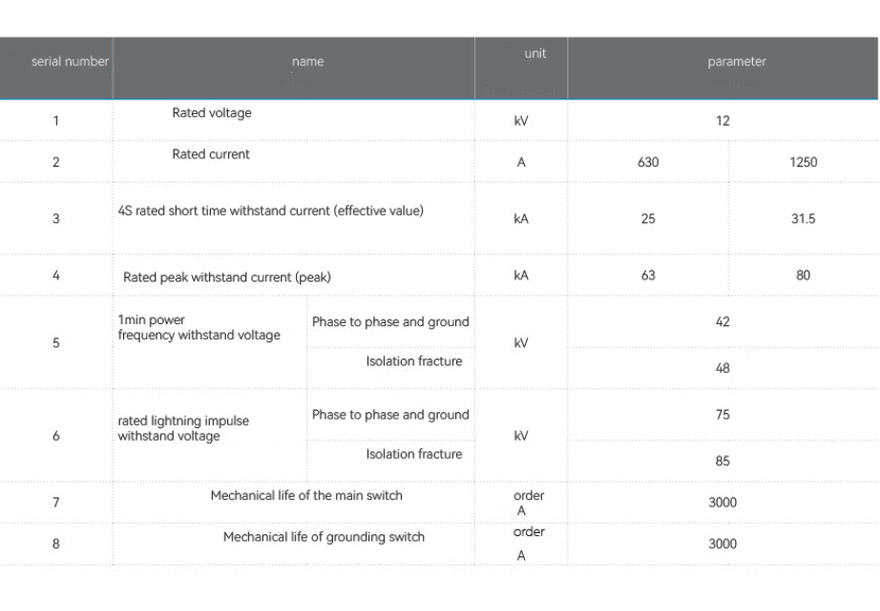Image resolution: width=880 pixels, height=611 pixels.
Task: Click the 85 isolation fracture value
Action: pyautogui.click(x=723, y=461)
